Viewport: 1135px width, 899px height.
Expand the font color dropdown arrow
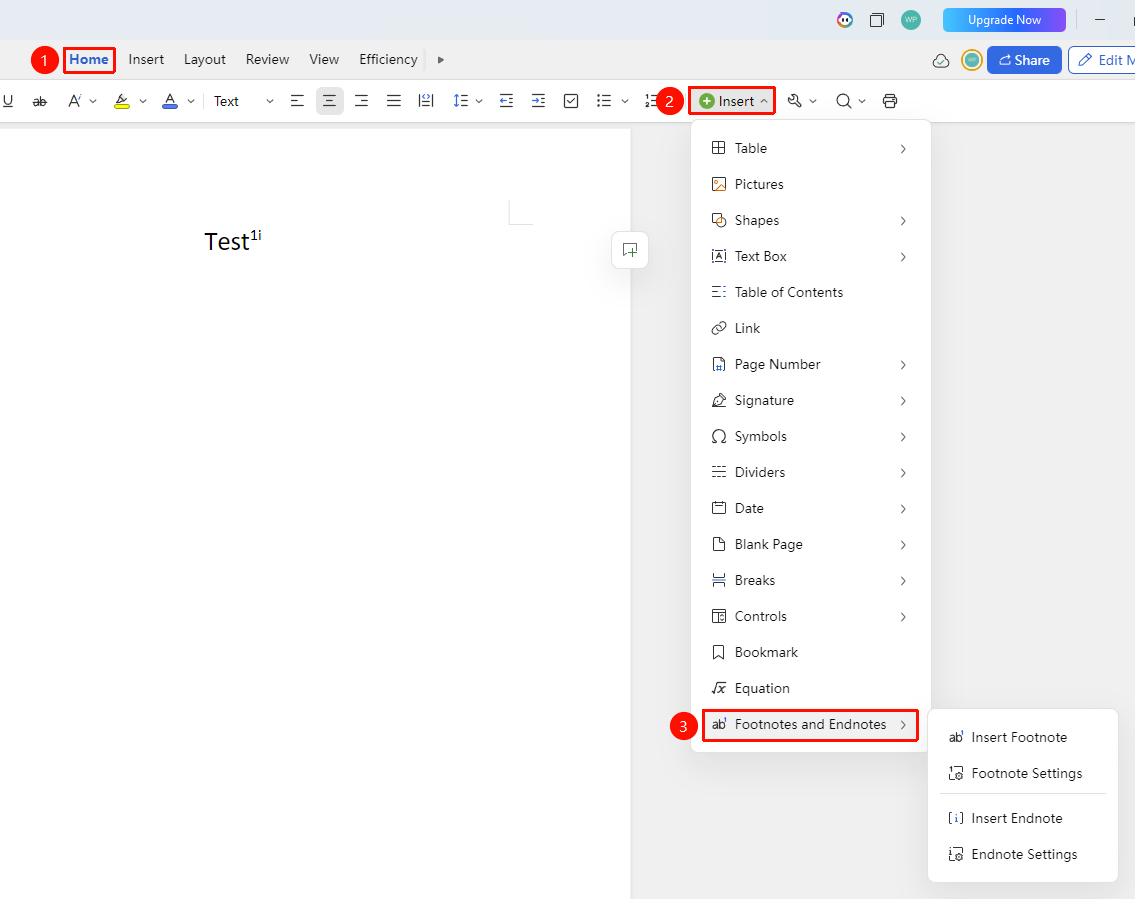point(191,101)
